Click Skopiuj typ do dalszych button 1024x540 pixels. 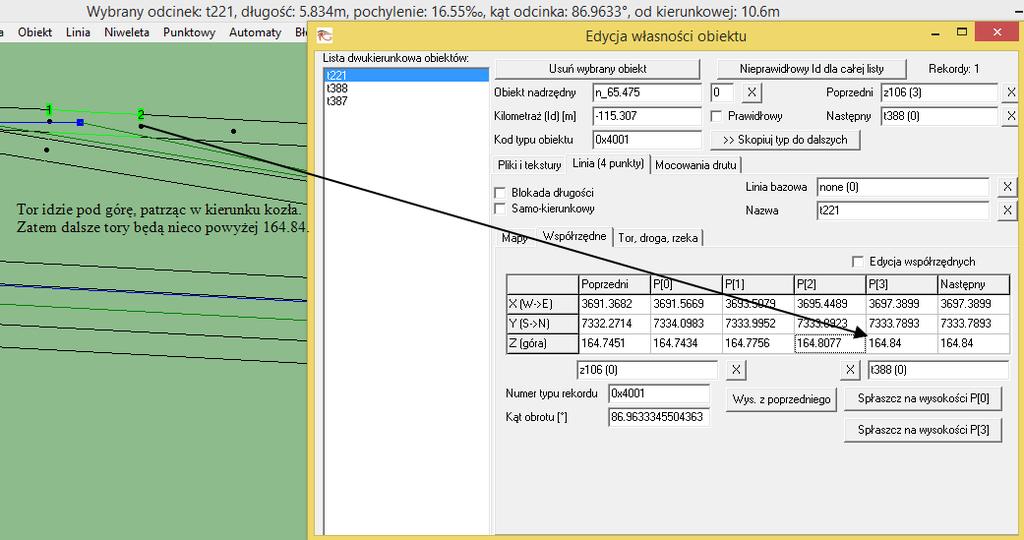(785, 140)
